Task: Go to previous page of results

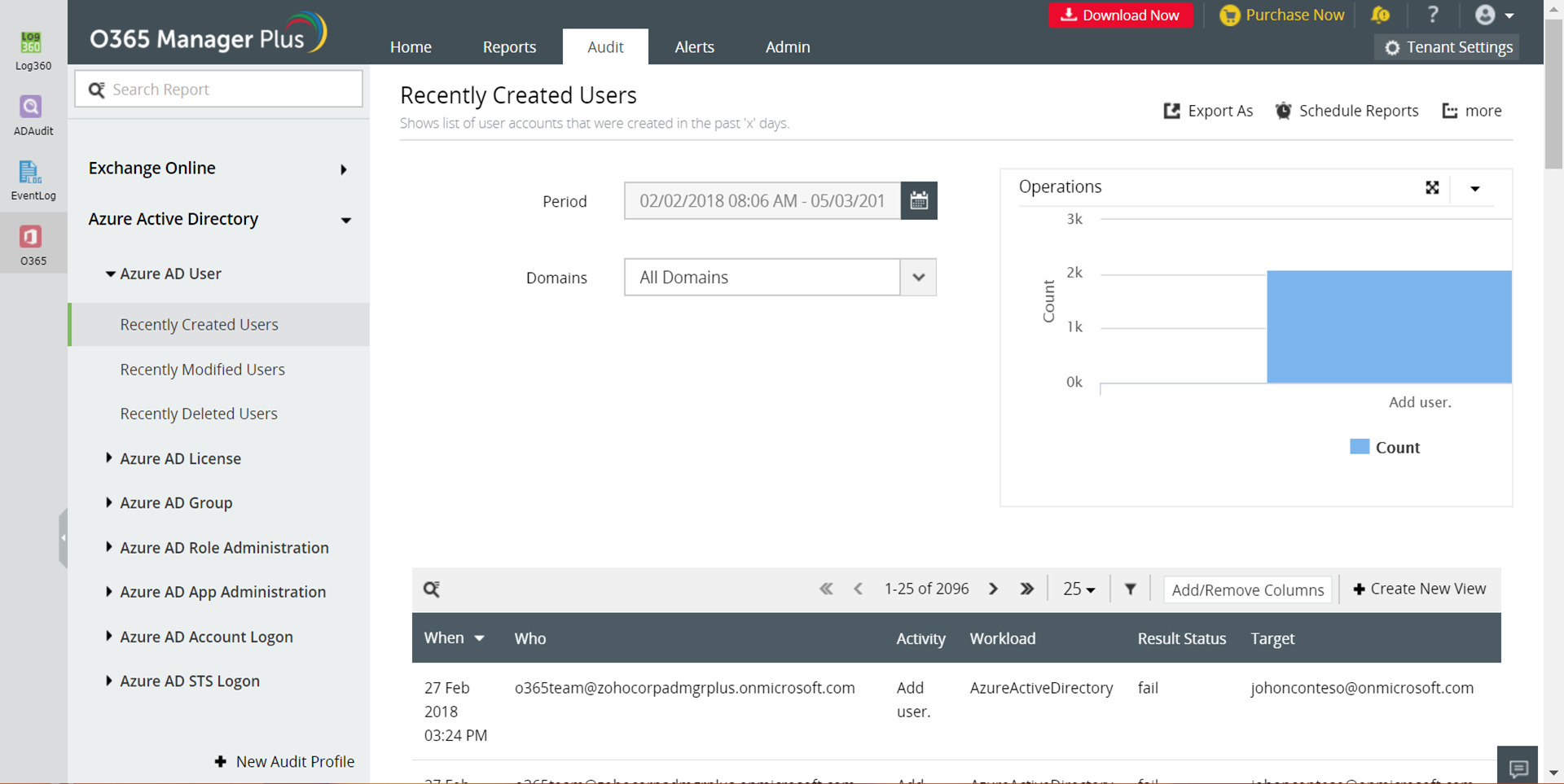Action: (859, 589)
